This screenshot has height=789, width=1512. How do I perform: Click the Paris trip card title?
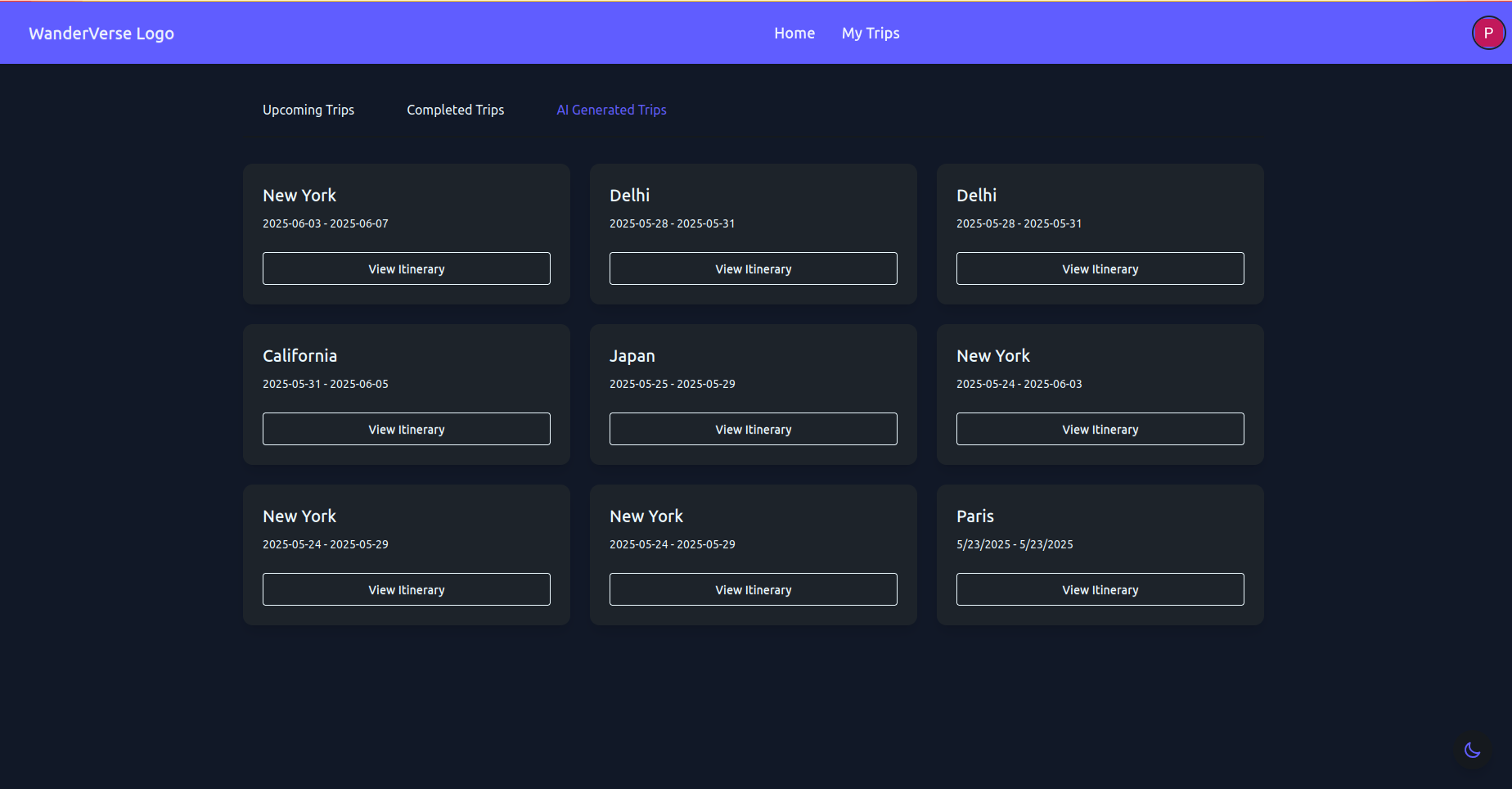click(974, 516)
